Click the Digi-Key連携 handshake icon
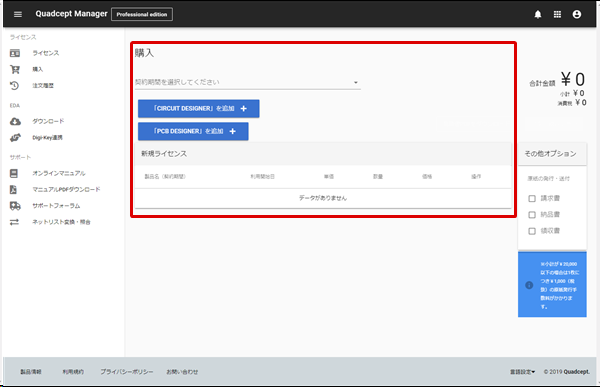Image resolution: width=600 pixels, height=387 pixels. pos(15,137)
